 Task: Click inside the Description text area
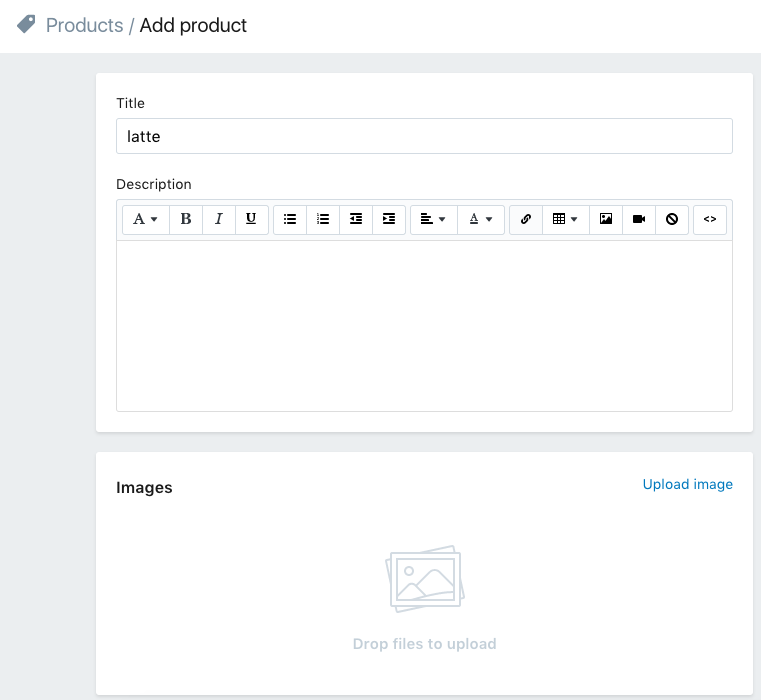click(424, 325)
